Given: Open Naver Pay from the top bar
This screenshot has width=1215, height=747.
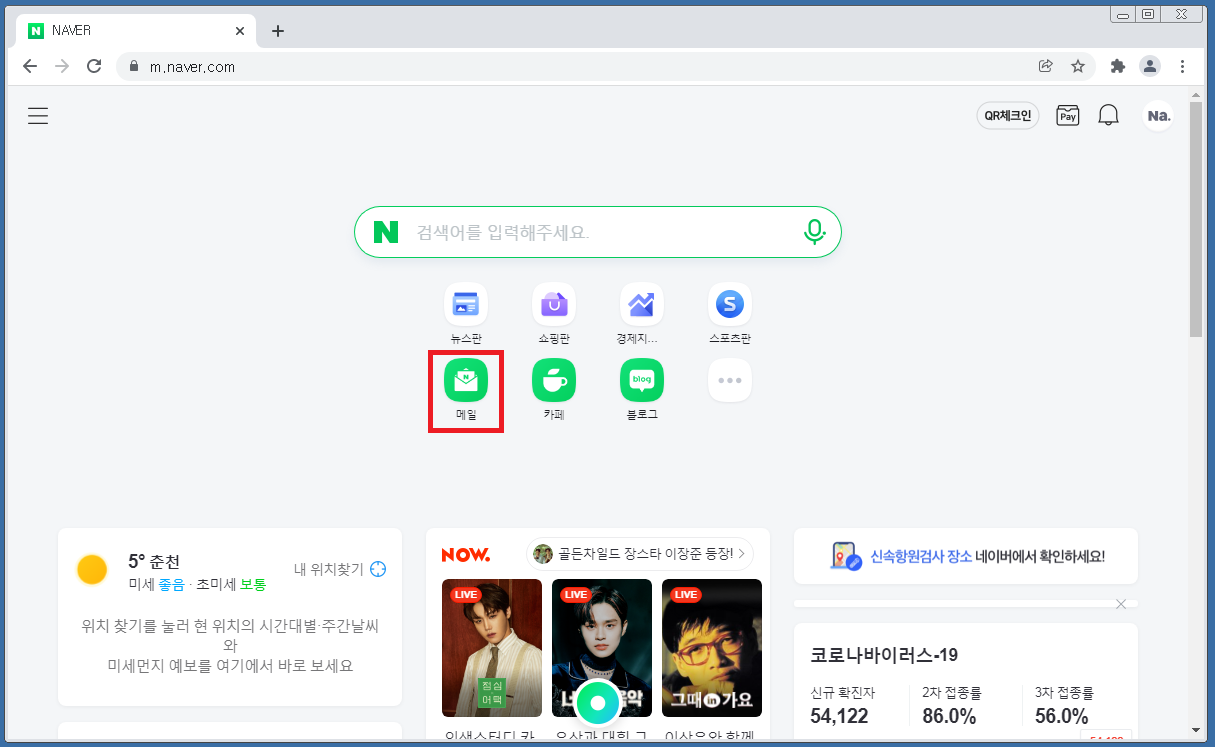Looking at the screenshot, I should click(1067, 115).
